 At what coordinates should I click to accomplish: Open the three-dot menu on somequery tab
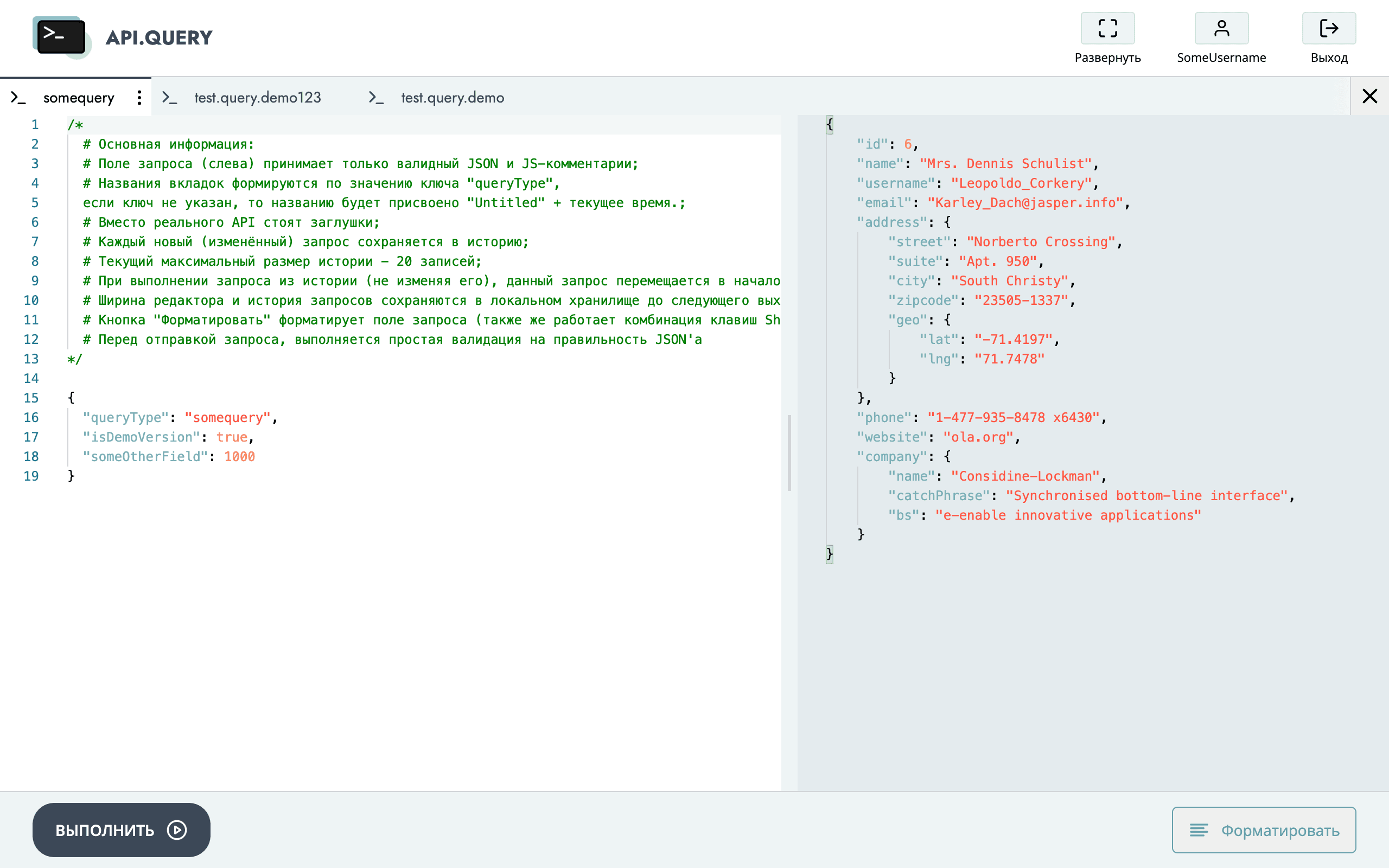click(139, 98)
